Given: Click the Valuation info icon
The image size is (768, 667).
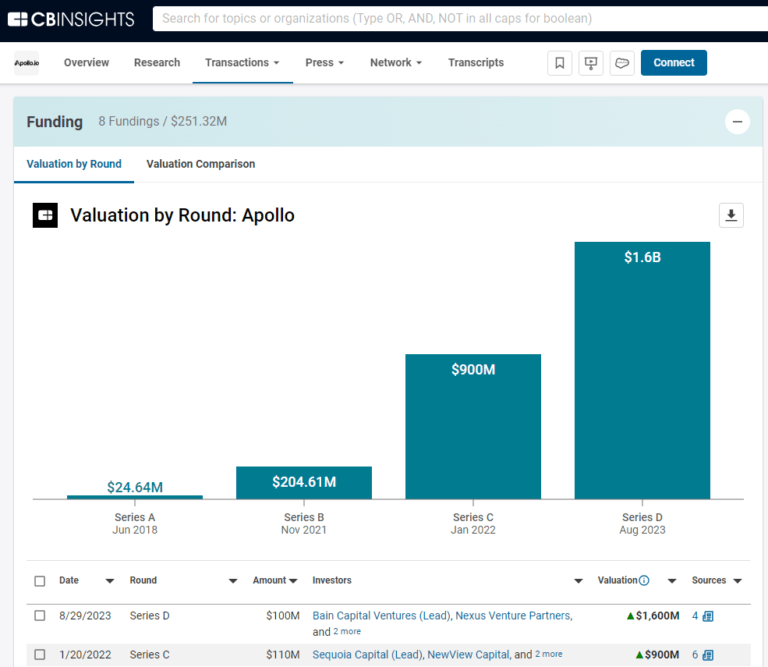Looking at the screenshot, I should click(x=645, y=580).
